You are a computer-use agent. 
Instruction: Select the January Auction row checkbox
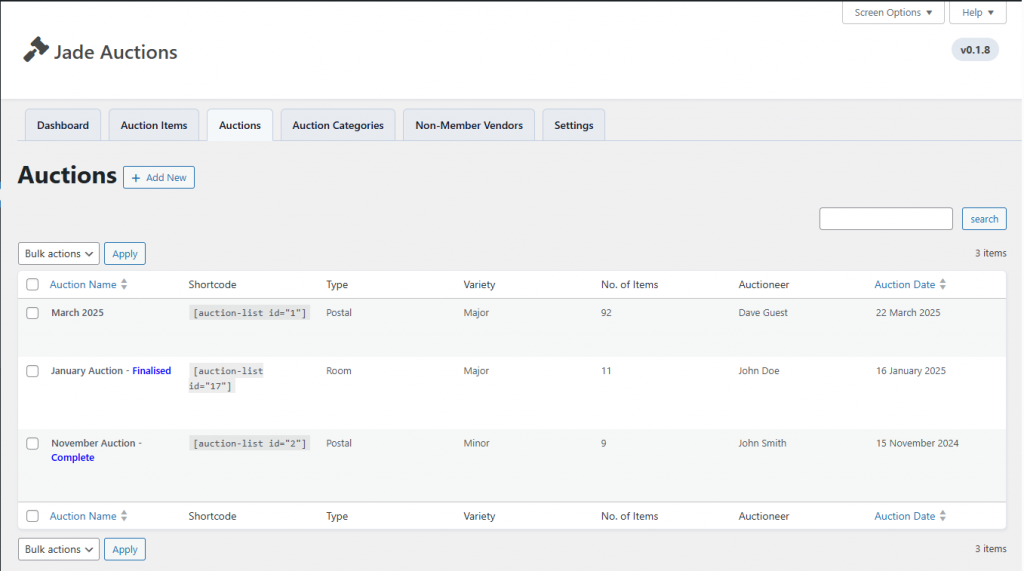[x=33, y=371]
